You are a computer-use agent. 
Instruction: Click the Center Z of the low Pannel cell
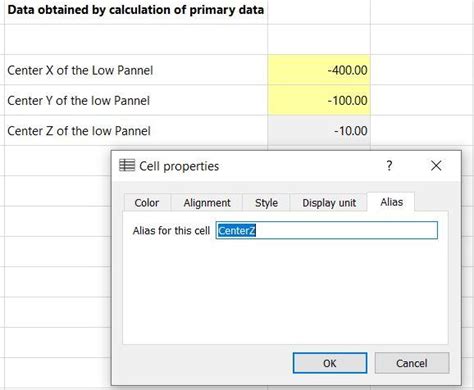(136, 131)
